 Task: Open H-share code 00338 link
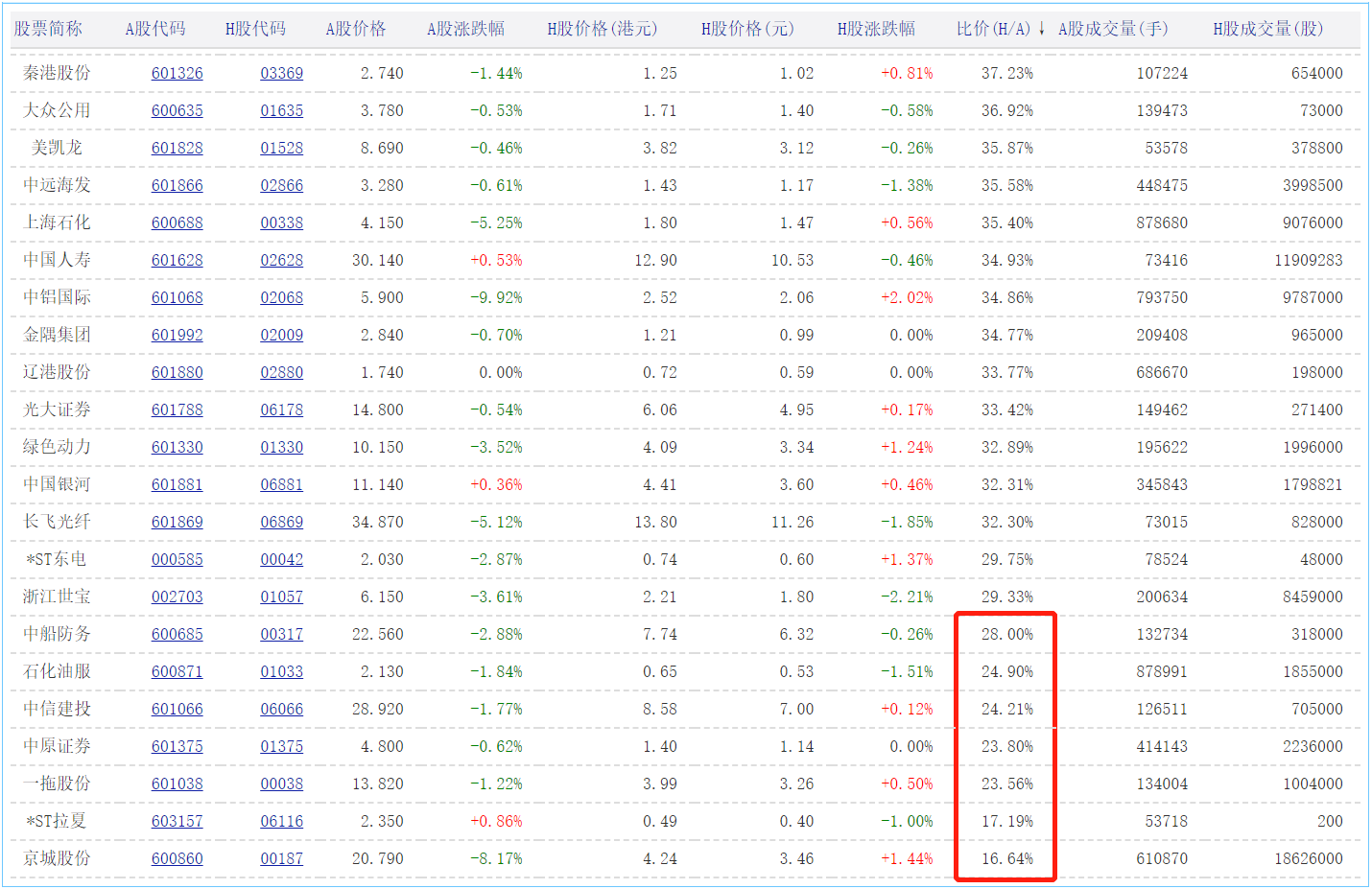[282, 222]
